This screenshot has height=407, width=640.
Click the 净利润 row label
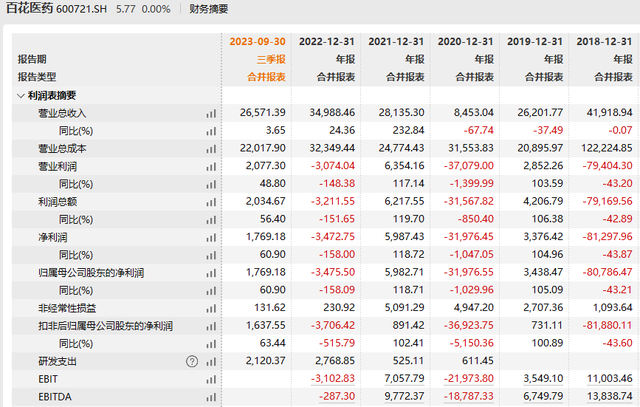pos(53,237)
